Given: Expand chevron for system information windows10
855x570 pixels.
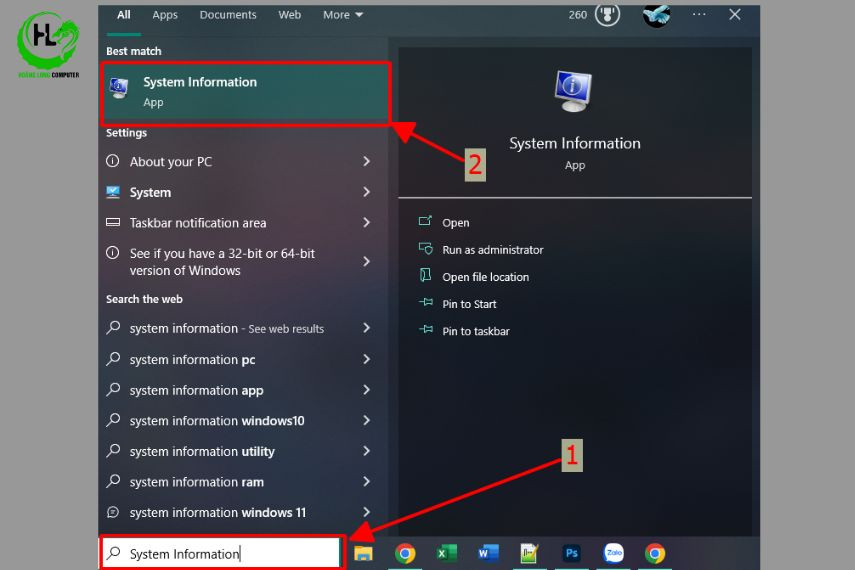Looking at the screenshot, I should (x=366, y=420).
